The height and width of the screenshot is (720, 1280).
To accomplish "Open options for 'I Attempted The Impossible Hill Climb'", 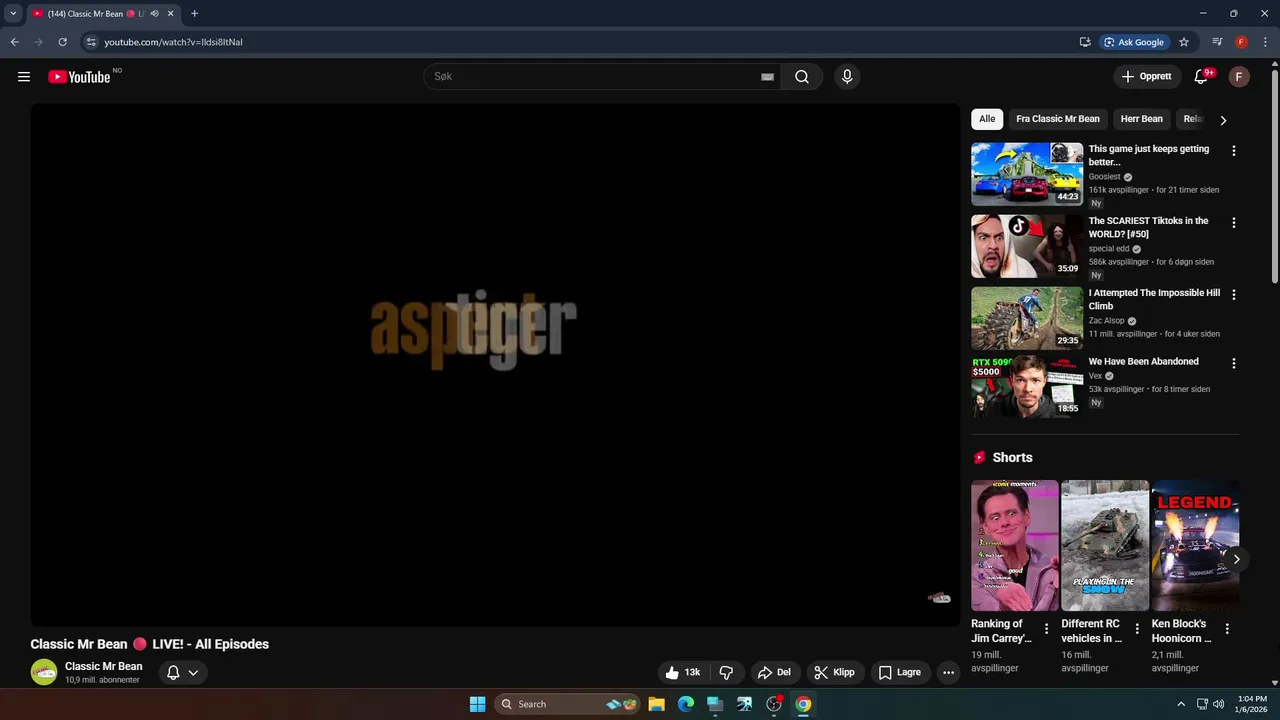I will tap(1233, 295).
